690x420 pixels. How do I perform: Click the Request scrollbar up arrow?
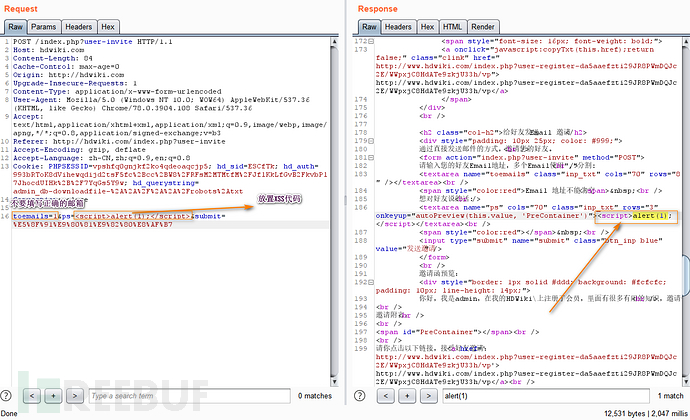(334, 42)
